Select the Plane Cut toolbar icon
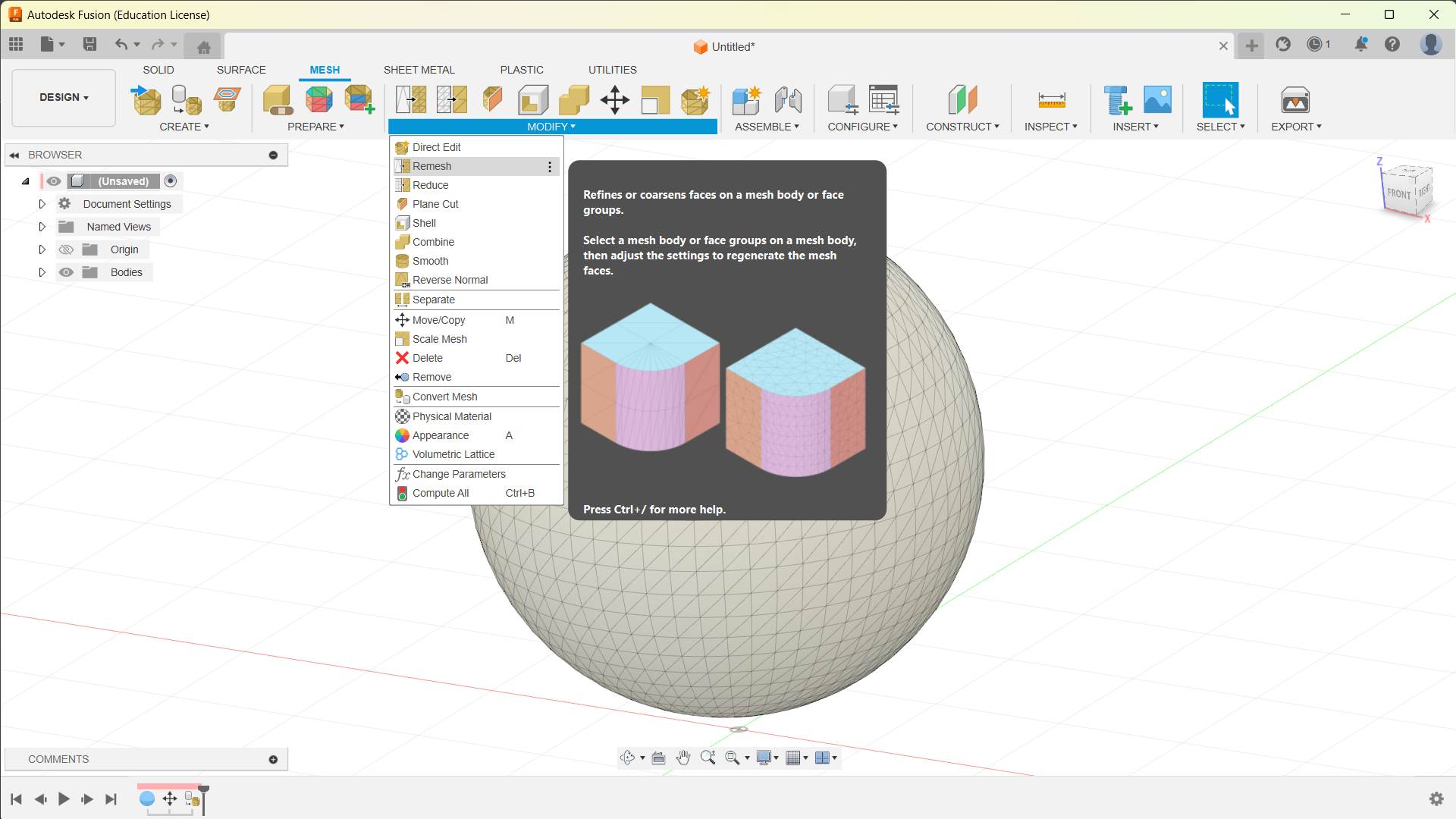 pos(492,99)
